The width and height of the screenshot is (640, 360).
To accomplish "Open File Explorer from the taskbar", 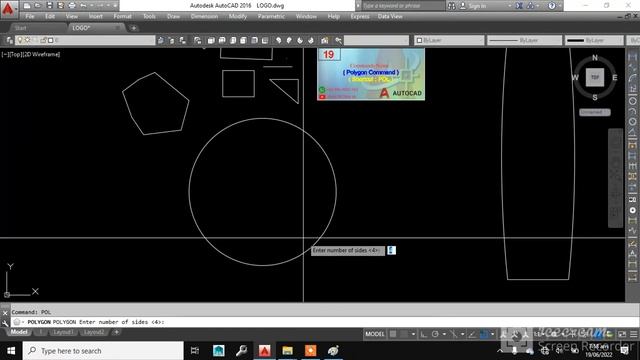I will coord(287,351).
